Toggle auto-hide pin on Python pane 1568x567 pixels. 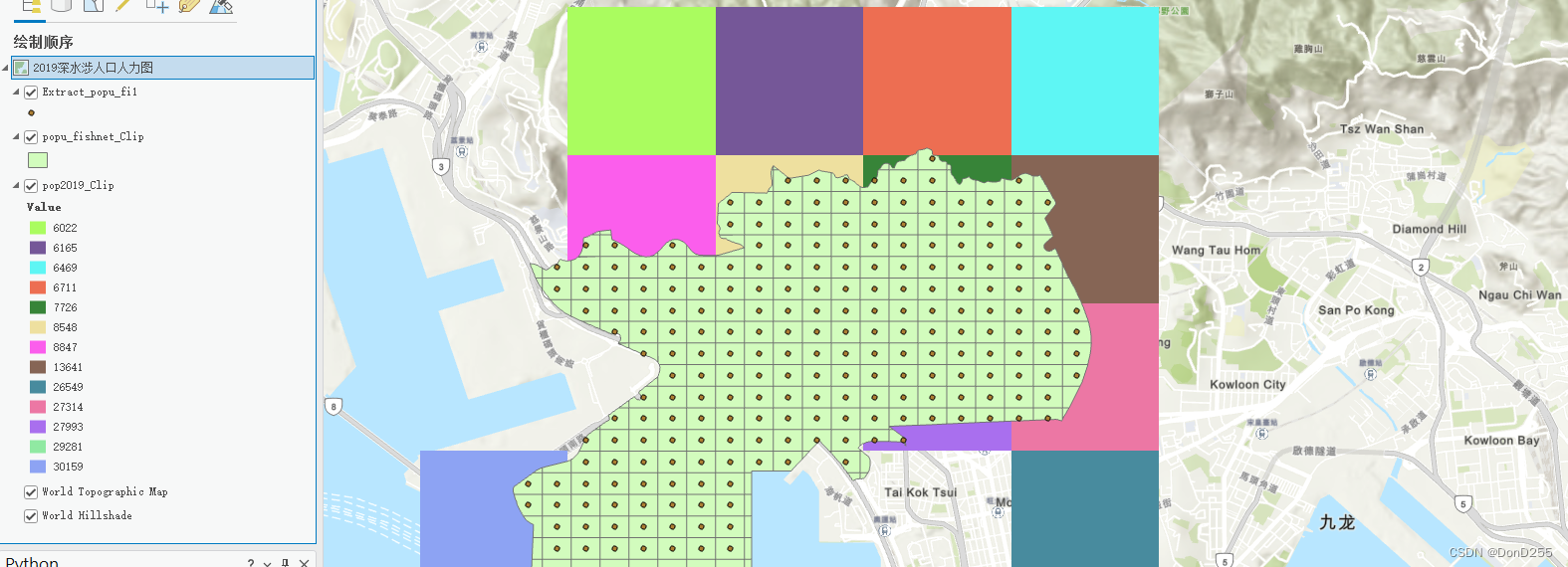[286, 562]
